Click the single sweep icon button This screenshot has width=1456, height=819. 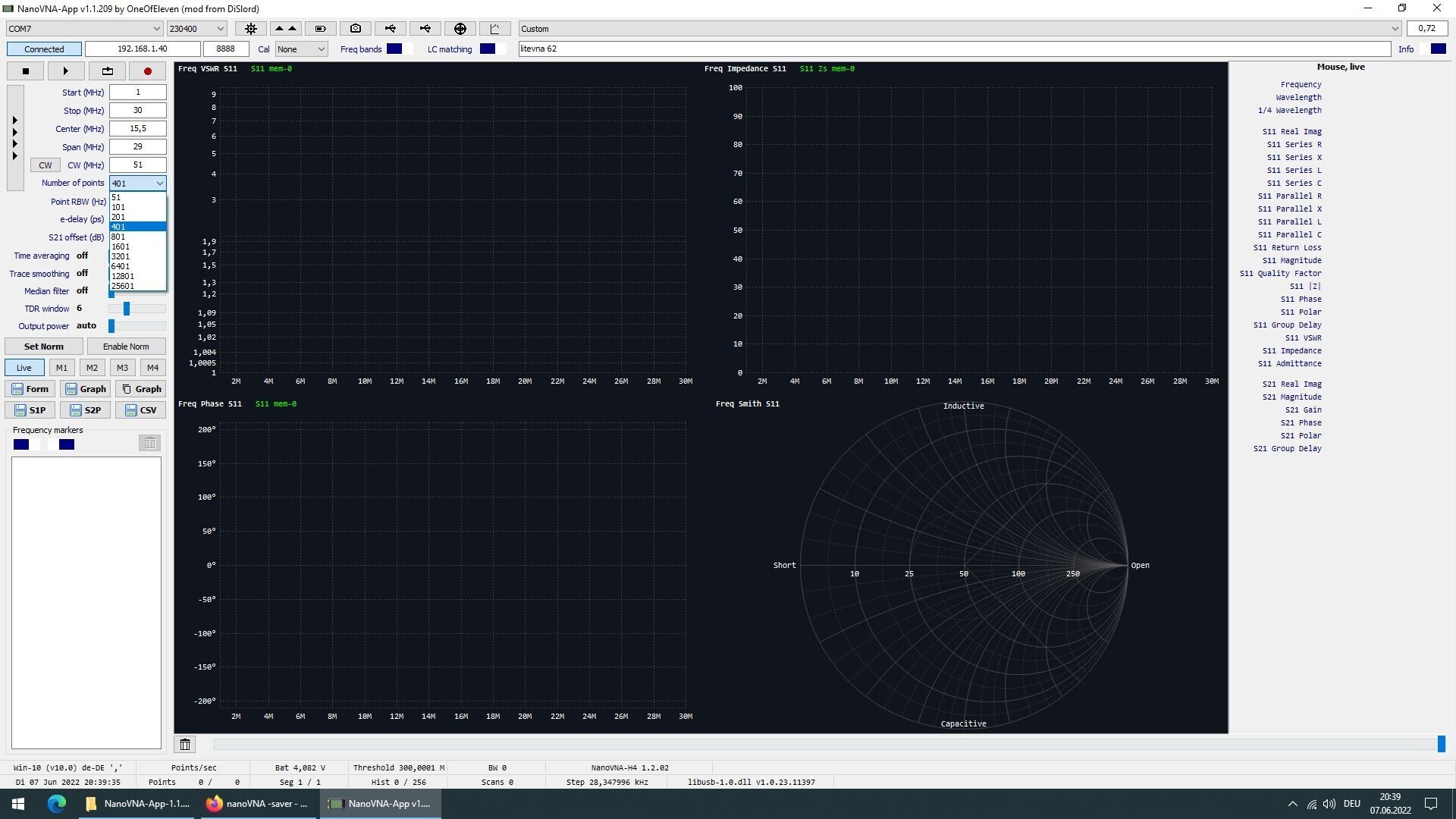[x=107, y=71]
